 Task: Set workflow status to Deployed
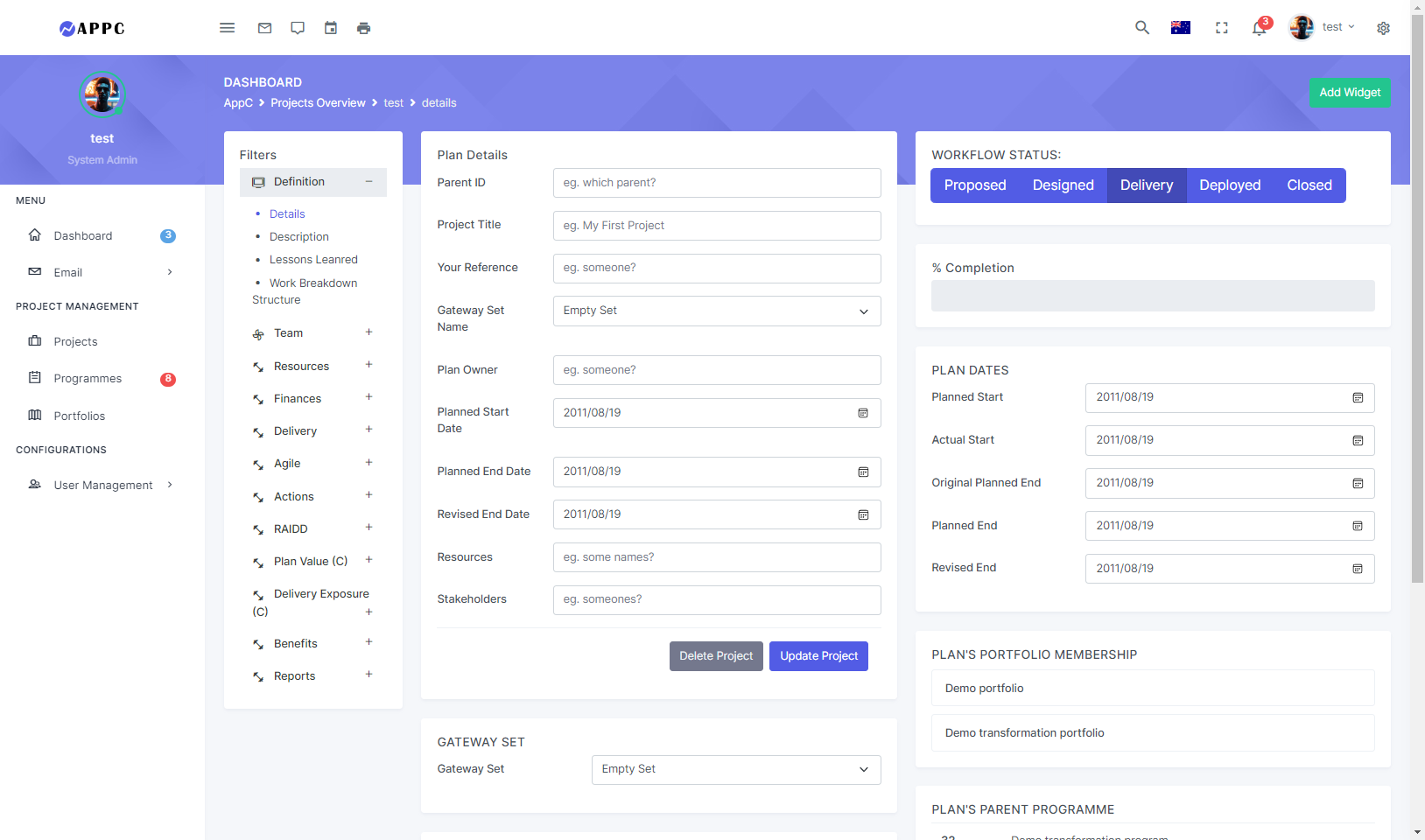[1230, 185]
